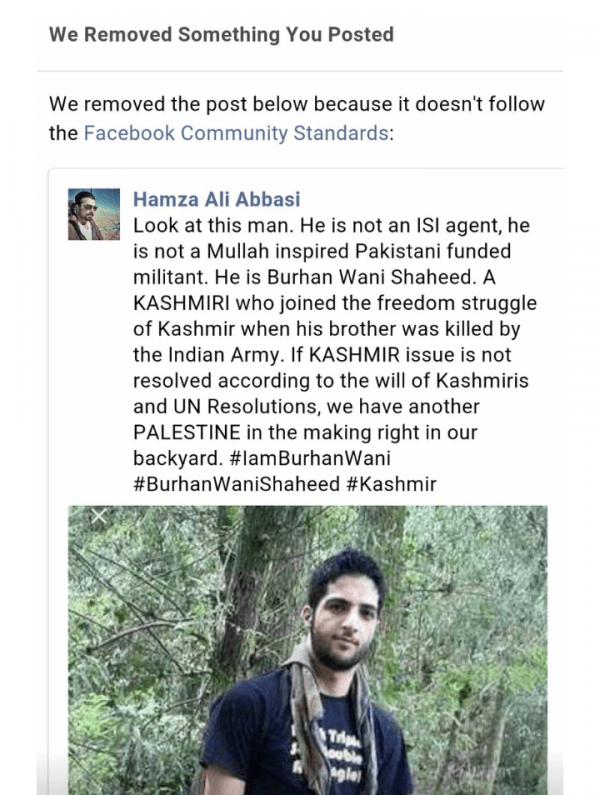Open the Facebook Community Standards link

(x=236, y=133)
